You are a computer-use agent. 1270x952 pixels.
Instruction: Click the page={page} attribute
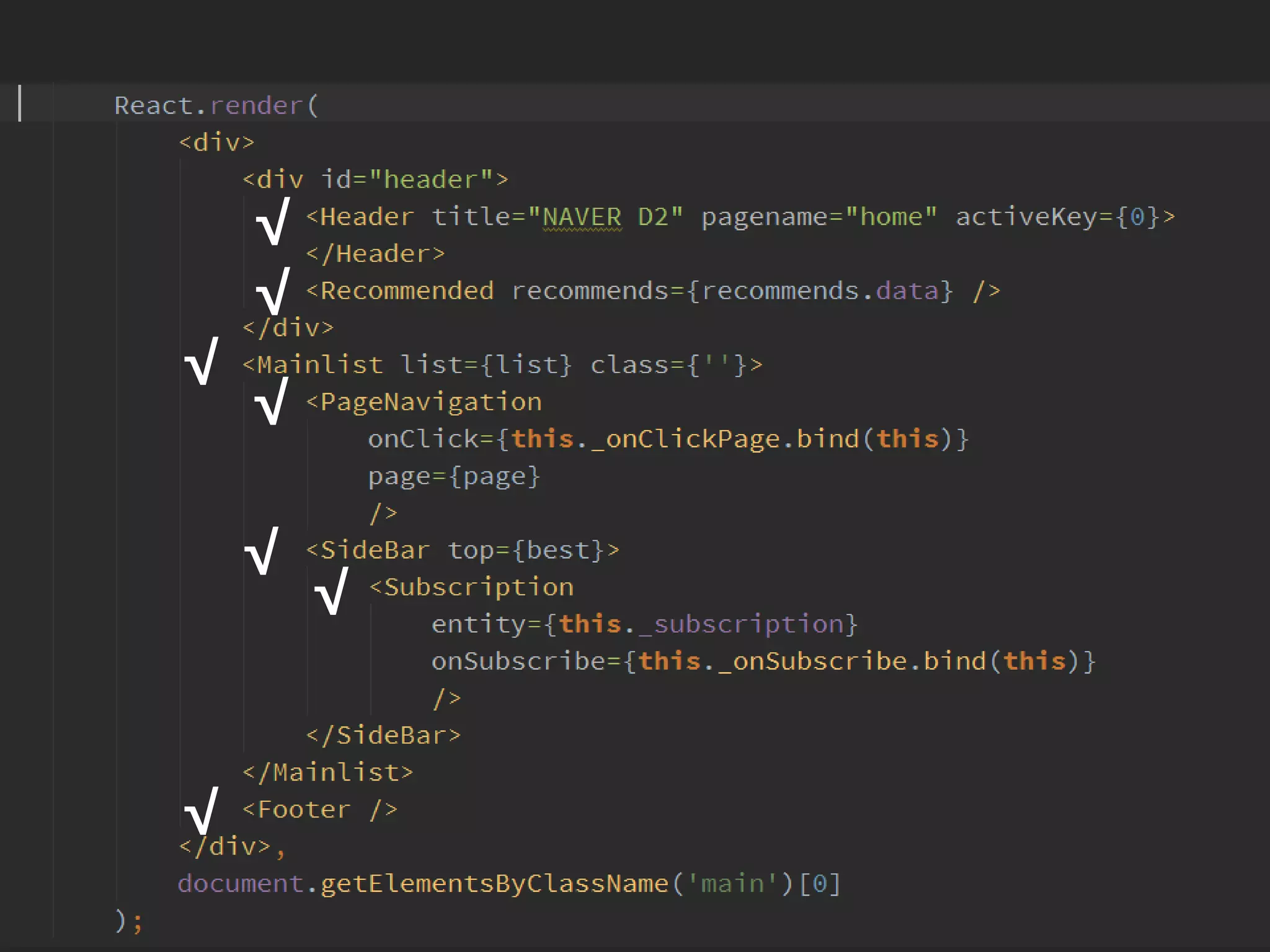[454, 476]
